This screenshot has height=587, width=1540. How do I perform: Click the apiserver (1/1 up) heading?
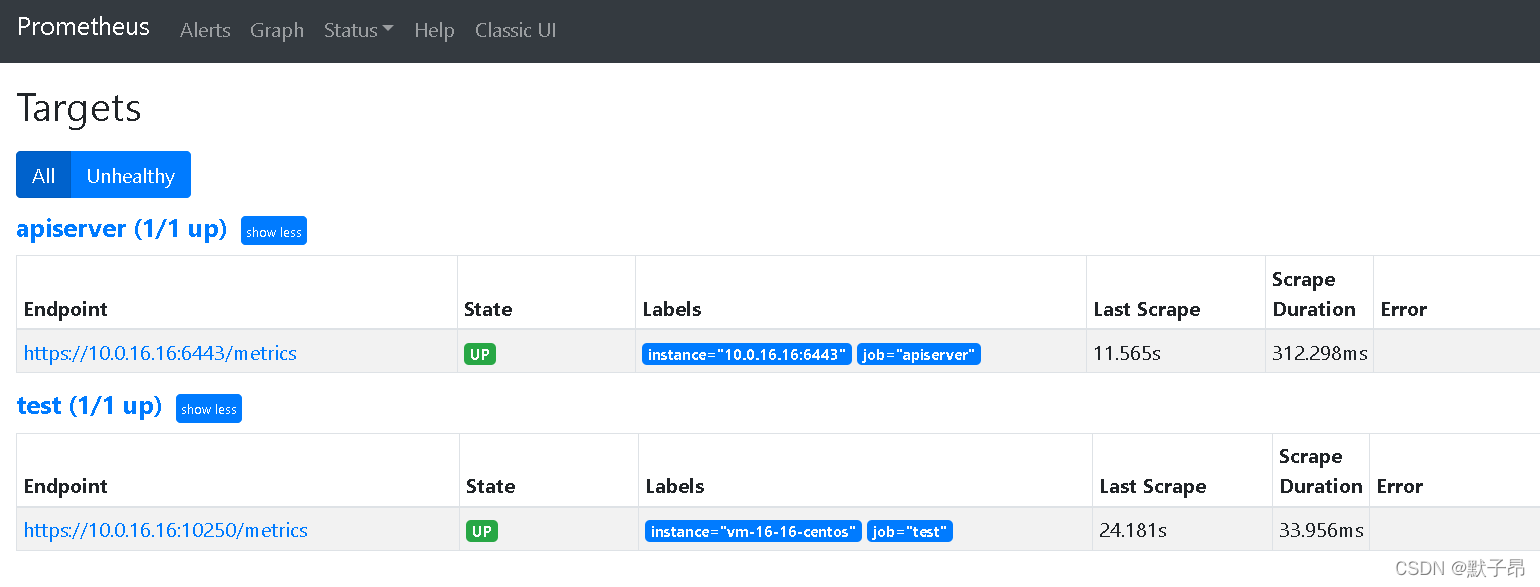(x=121, y=229)
